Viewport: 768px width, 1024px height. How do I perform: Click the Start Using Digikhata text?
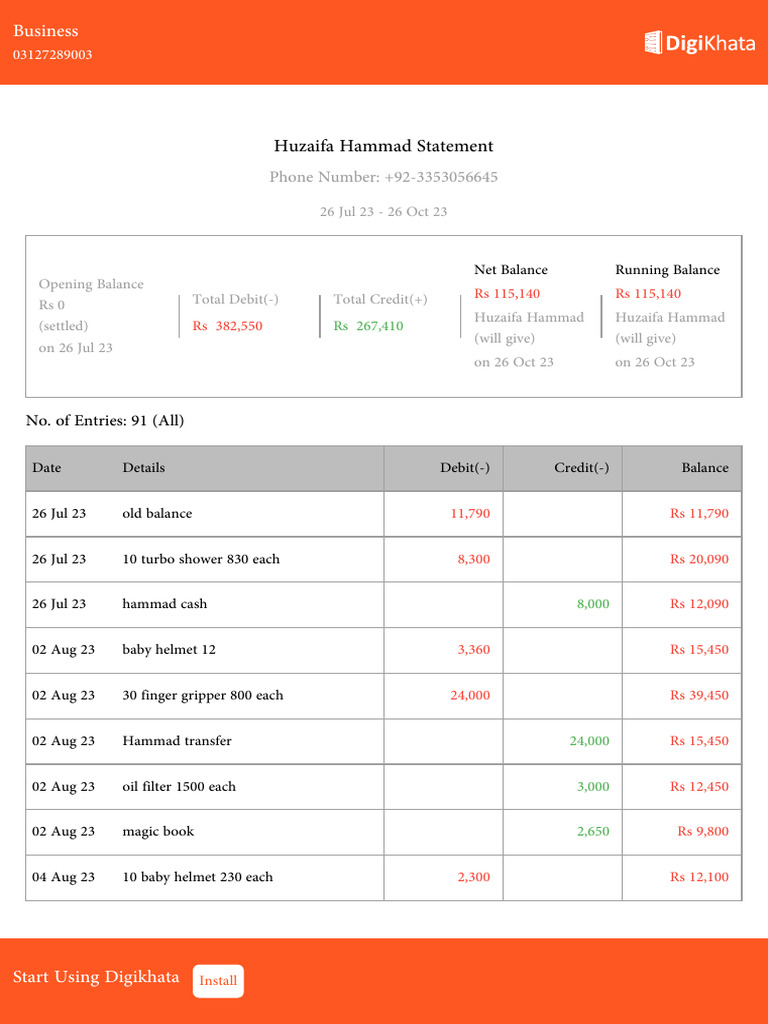point(96,977)
